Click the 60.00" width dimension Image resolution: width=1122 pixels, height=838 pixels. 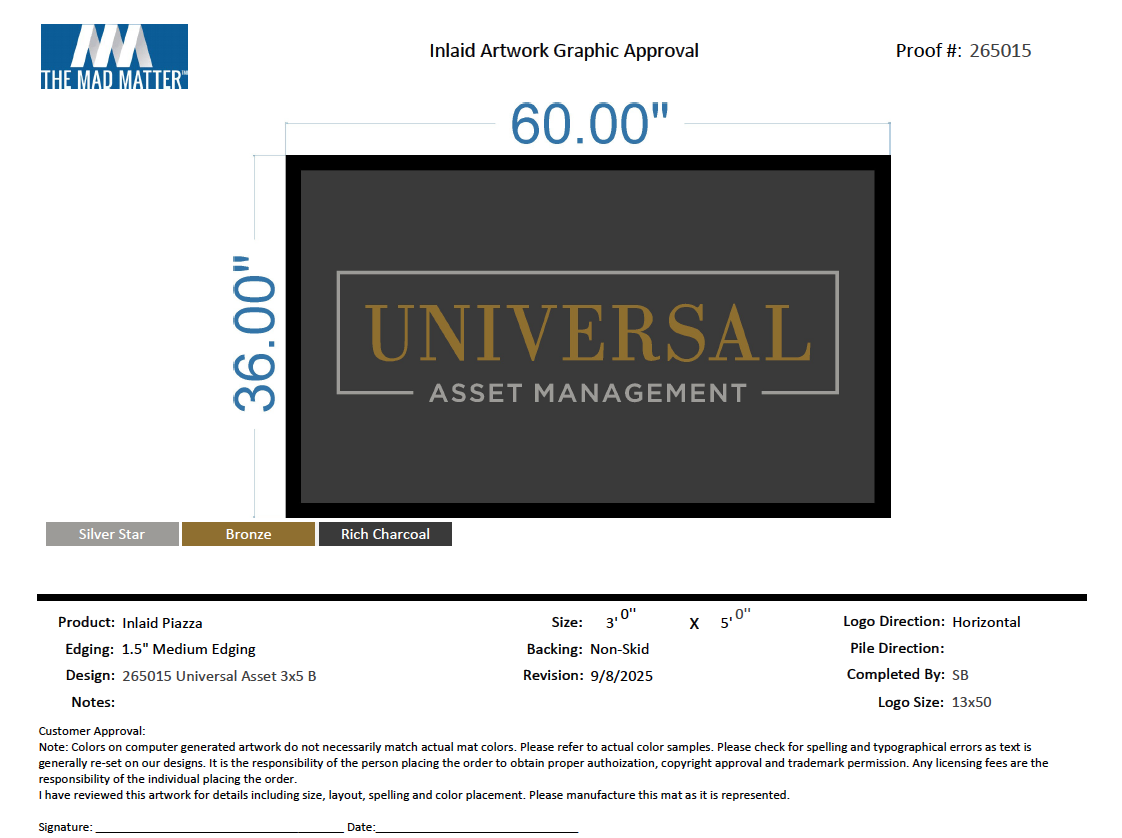[590, 124]
